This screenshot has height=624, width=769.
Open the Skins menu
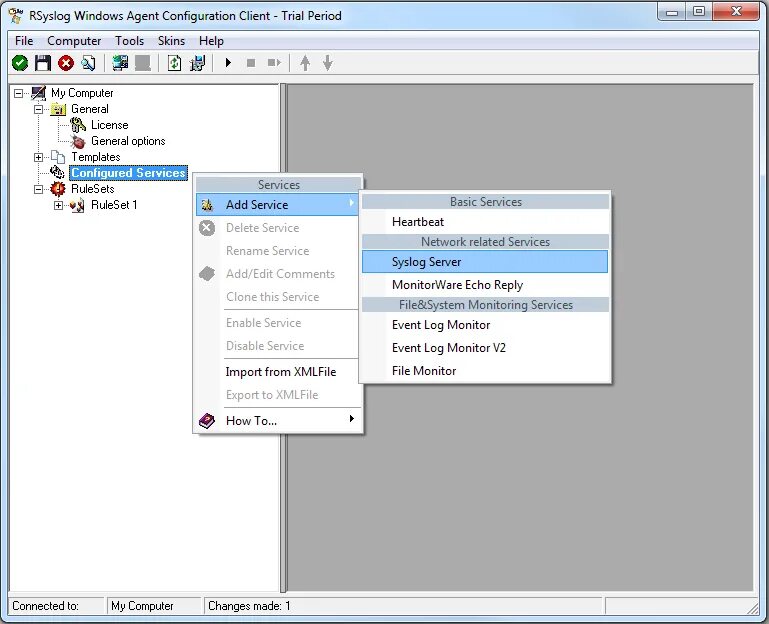(171, 41)
